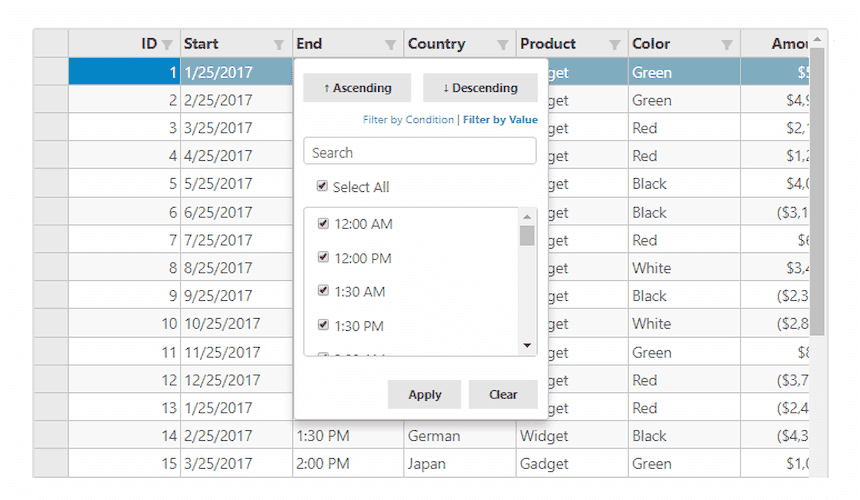Click the Clear filter button

coord(503,394)
